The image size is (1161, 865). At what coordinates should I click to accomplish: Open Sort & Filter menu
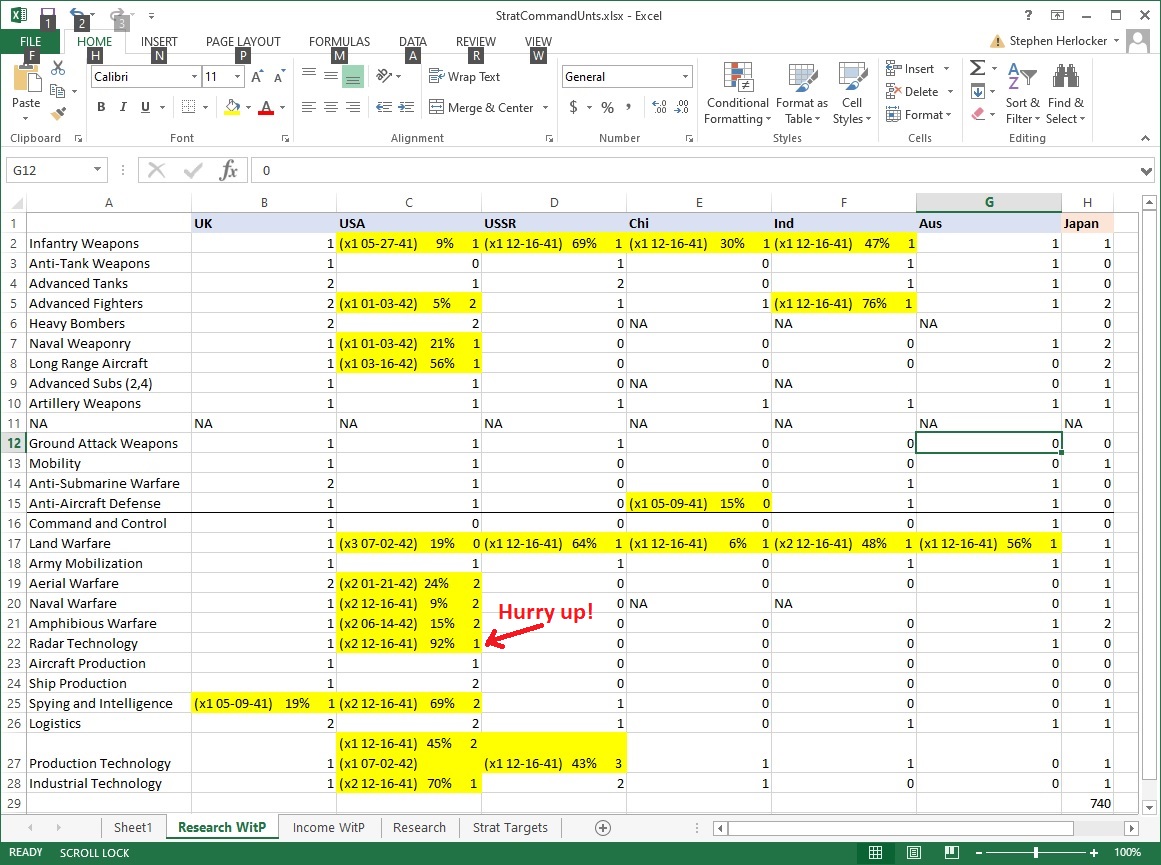1023,93
